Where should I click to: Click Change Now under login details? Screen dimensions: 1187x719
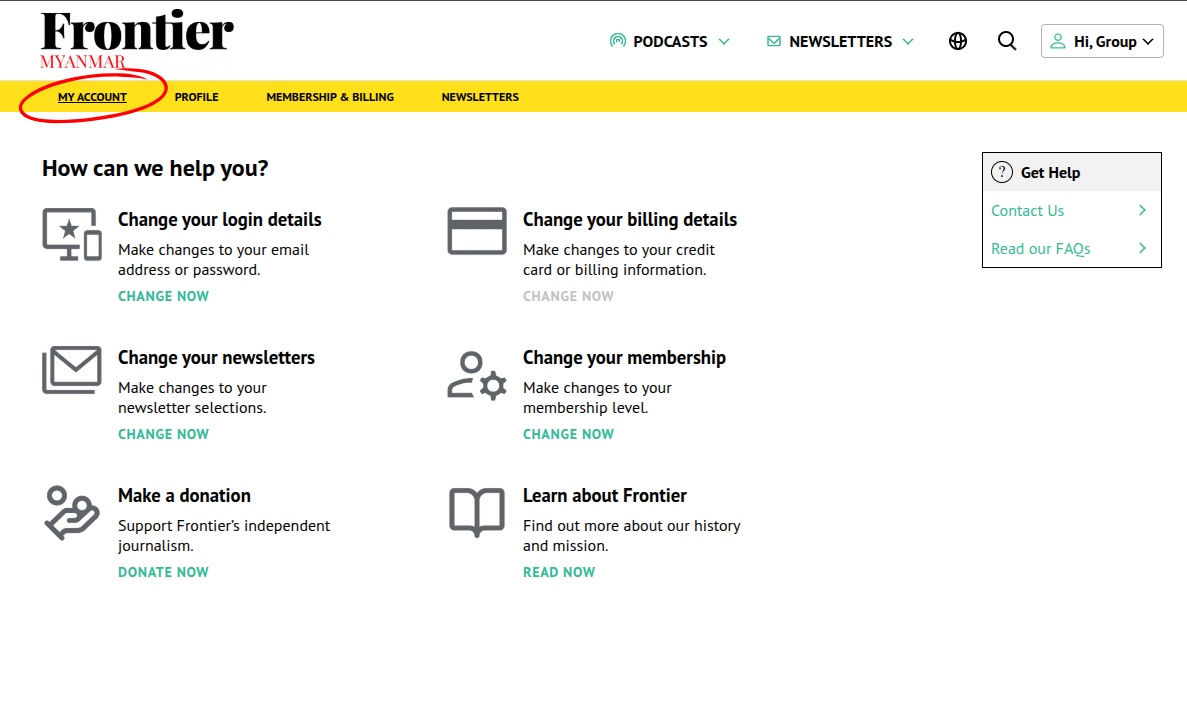coord(164,296)
